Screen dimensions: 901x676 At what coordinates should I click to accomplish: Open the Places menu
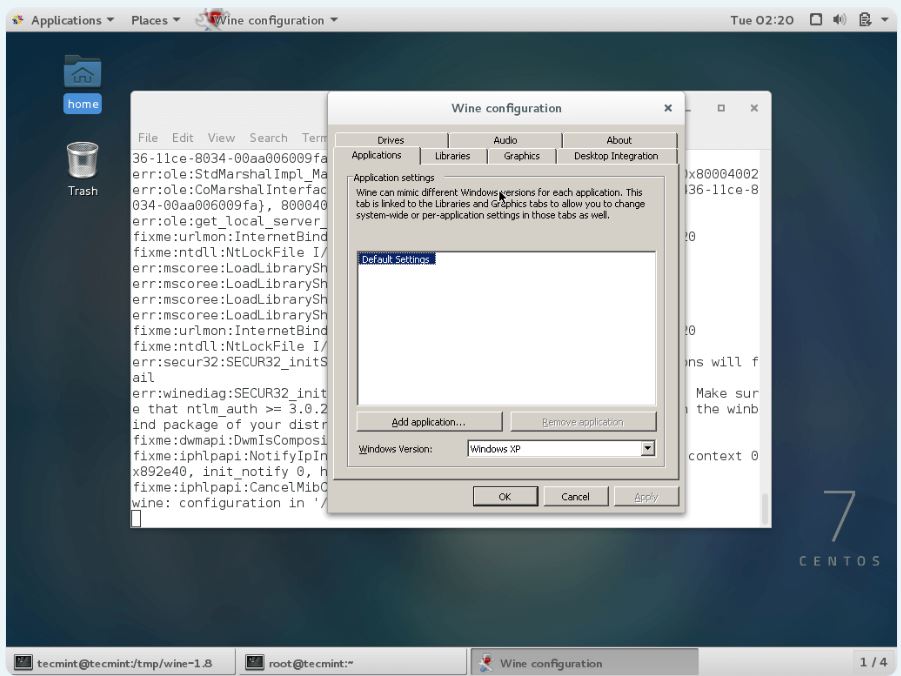155,20
